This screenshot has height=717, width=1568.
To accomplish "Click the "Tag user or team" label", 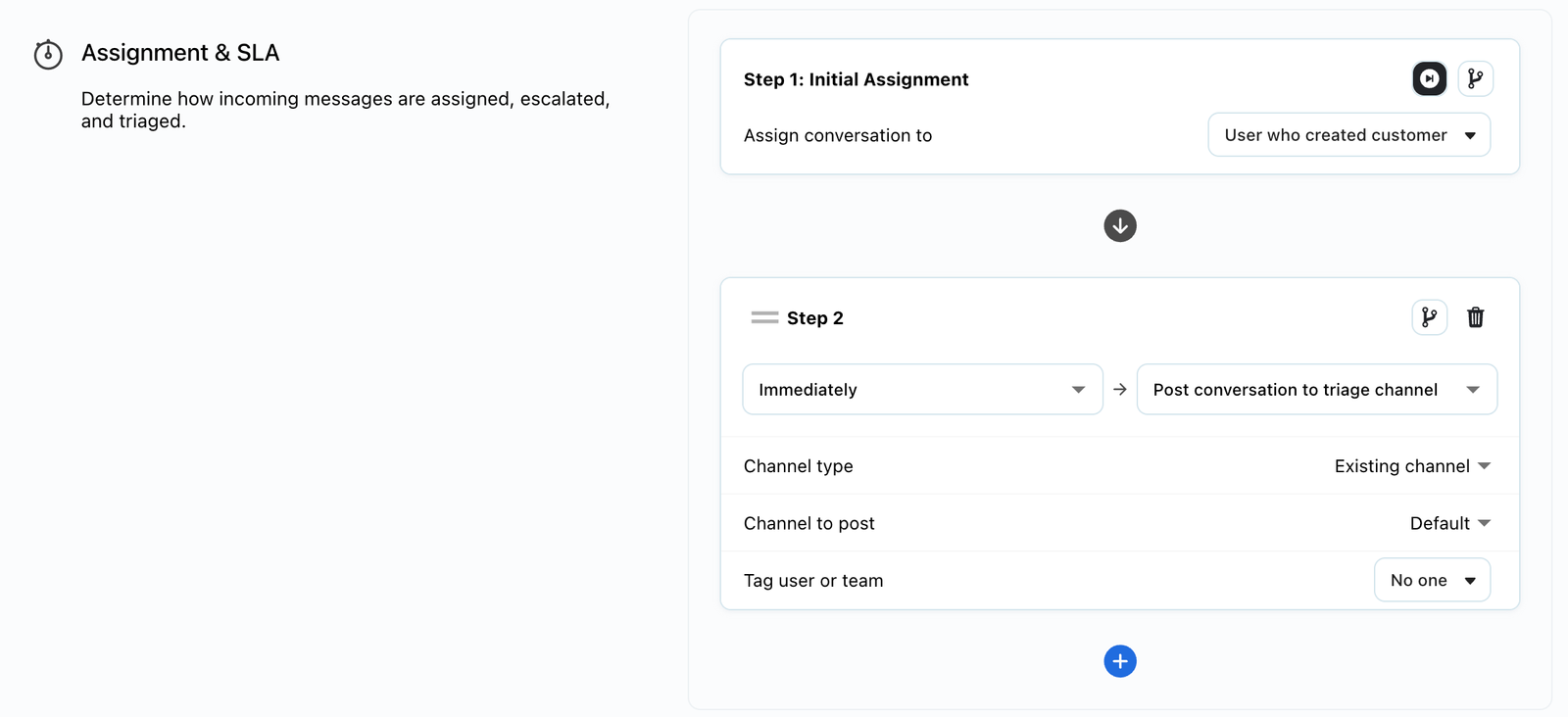I will coord(812,581).
